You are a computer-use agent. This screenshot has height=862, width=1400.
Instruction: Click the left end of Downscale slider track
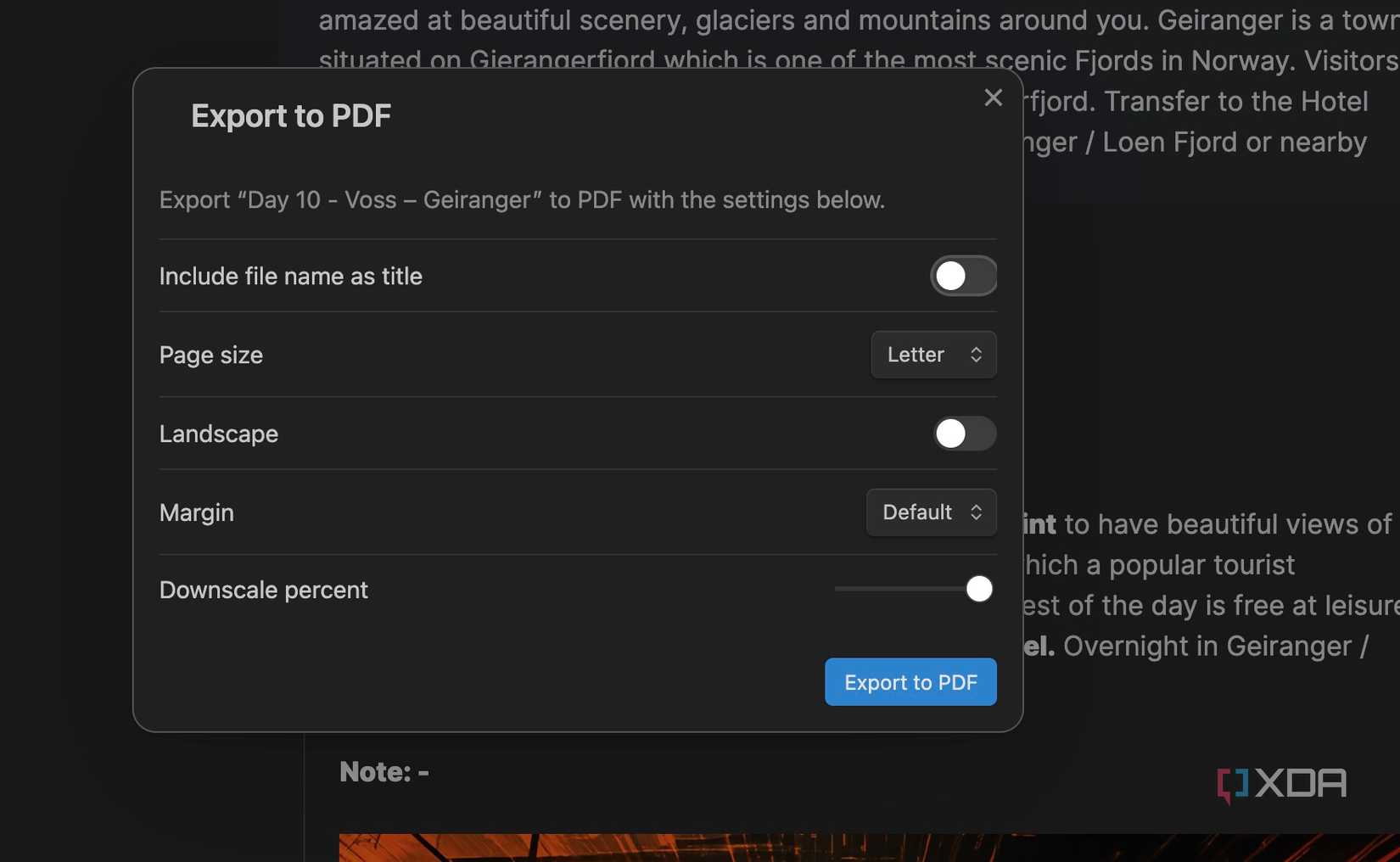pos(840,589)
